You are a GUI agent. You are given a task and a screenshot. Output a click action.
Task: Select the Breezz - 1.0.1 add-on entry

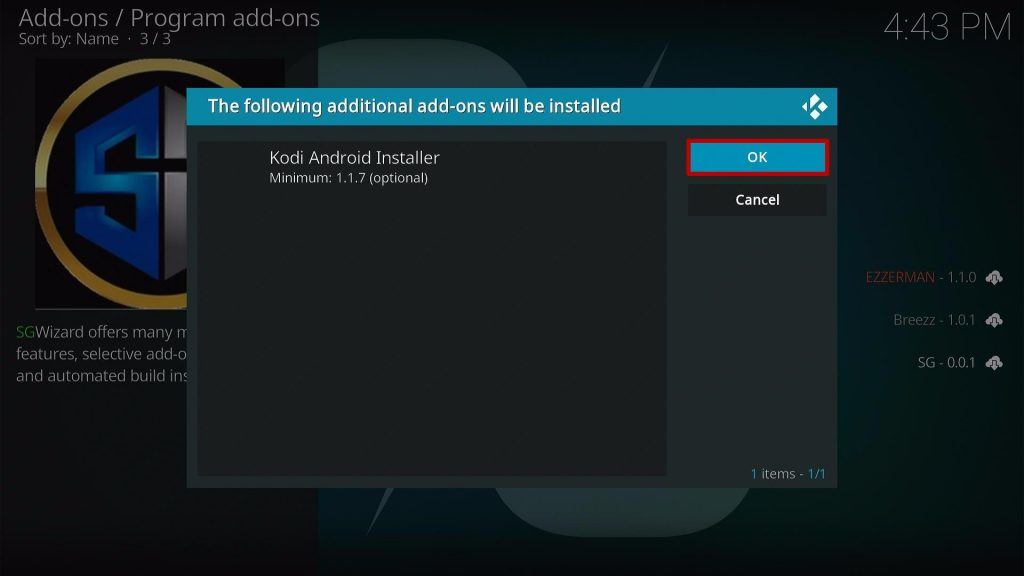934,320
